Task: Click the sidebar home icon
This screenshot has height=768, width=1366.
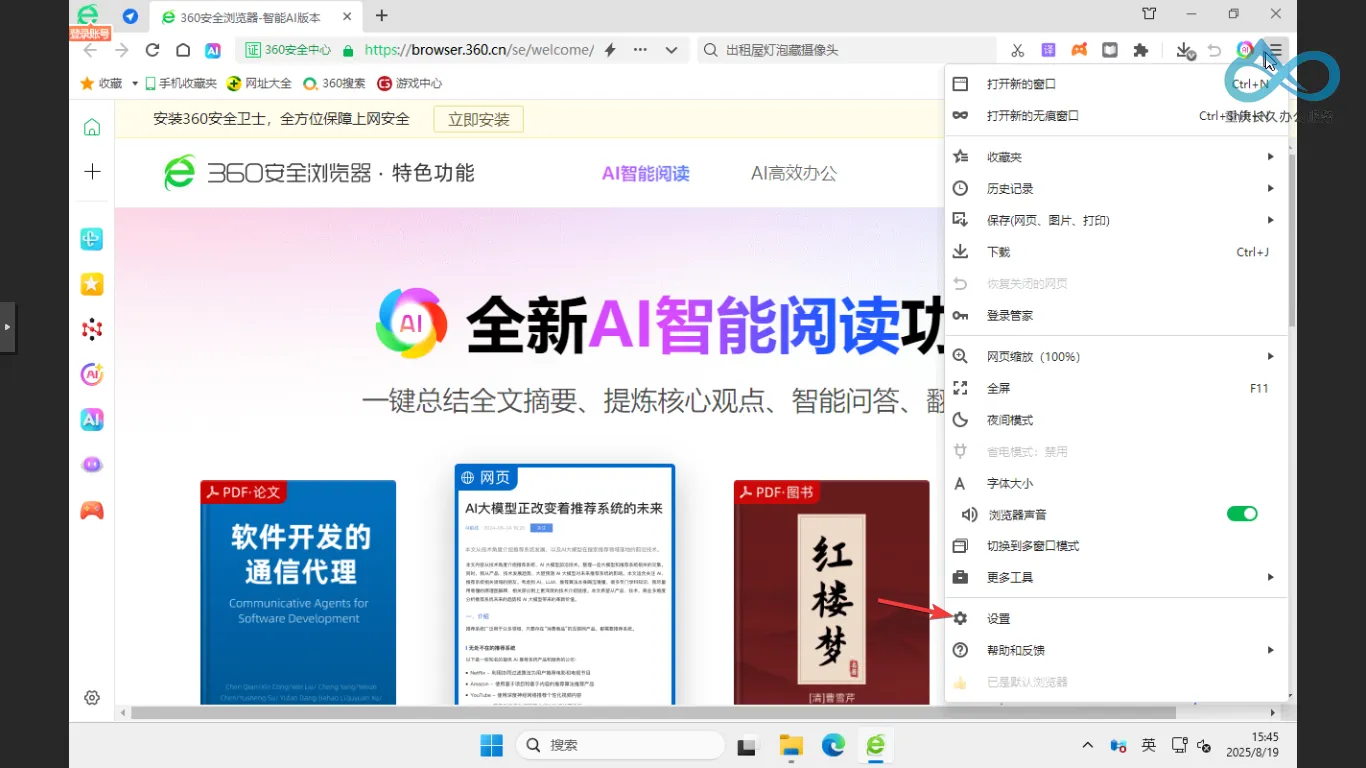Action: point(92,127)
